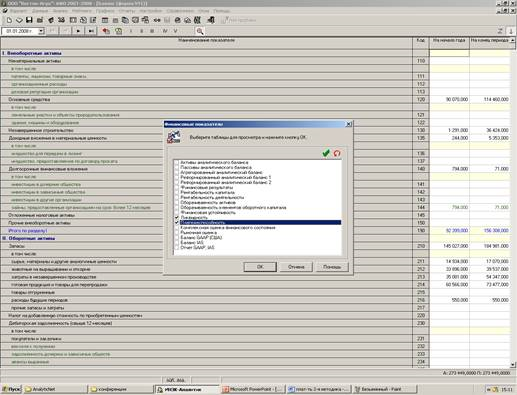Check 'Рыночная оценка' checkbox
Image resolution: width=517 pixels, height=395 pixels.
coord(177,233)
